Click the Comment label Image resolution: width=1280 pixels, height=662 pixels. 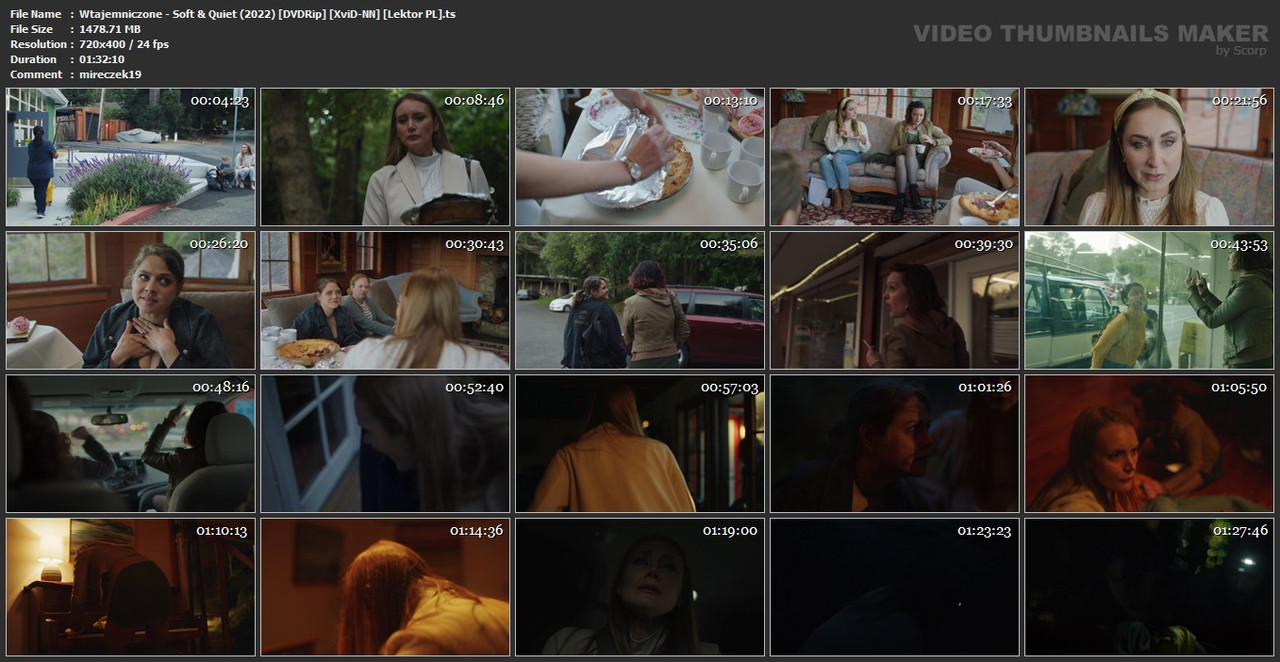(36, 74)
